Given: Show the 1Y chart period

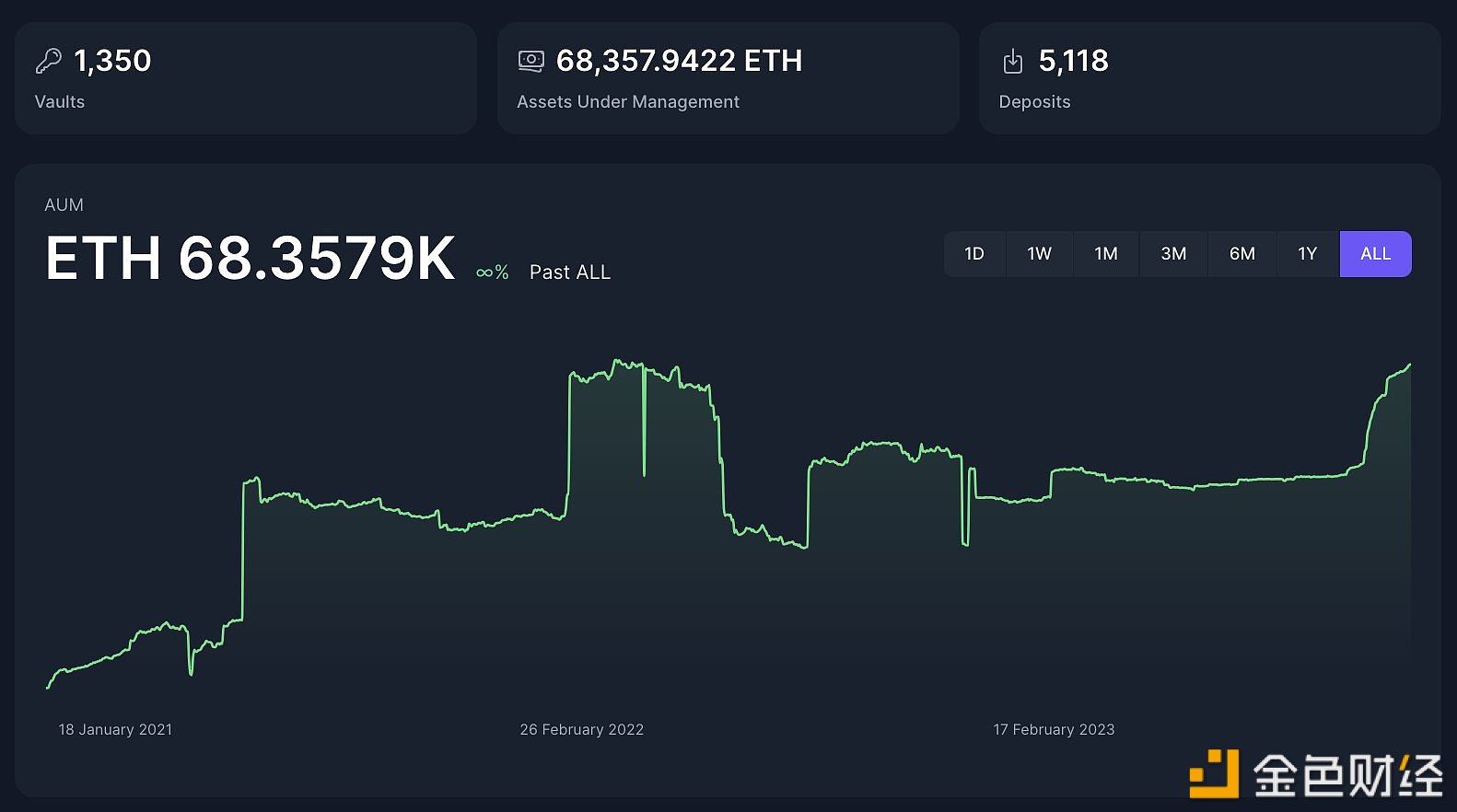Looking at the screenshot, I should tap(1308, 254).
